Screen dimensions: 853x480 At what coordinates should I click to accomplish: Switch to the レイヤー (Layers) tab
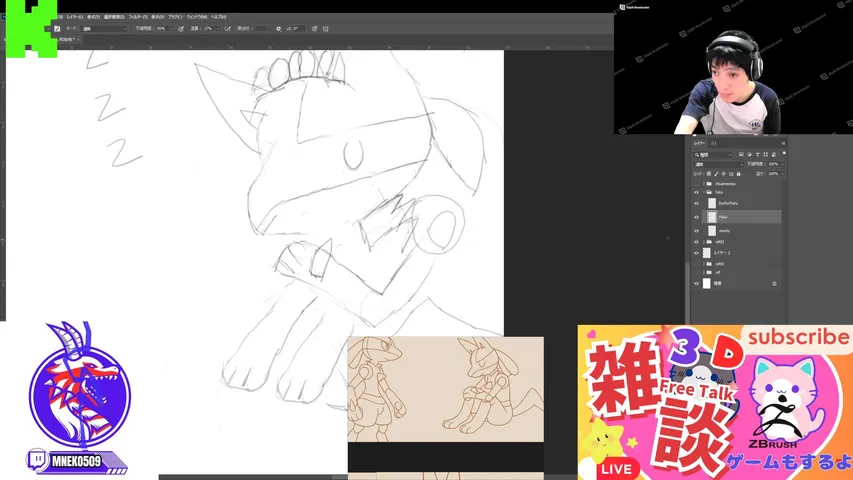699,143
